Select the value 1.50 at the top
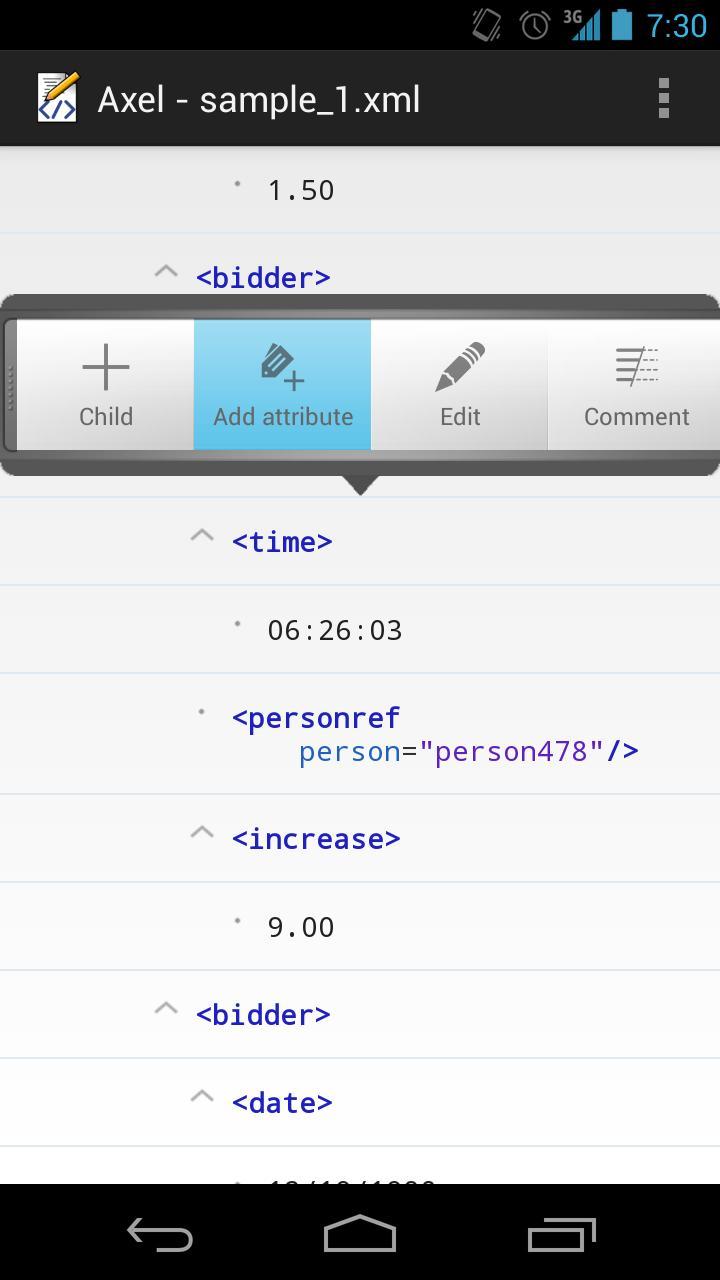720x1280 pixels. click(x=300, y=189)
